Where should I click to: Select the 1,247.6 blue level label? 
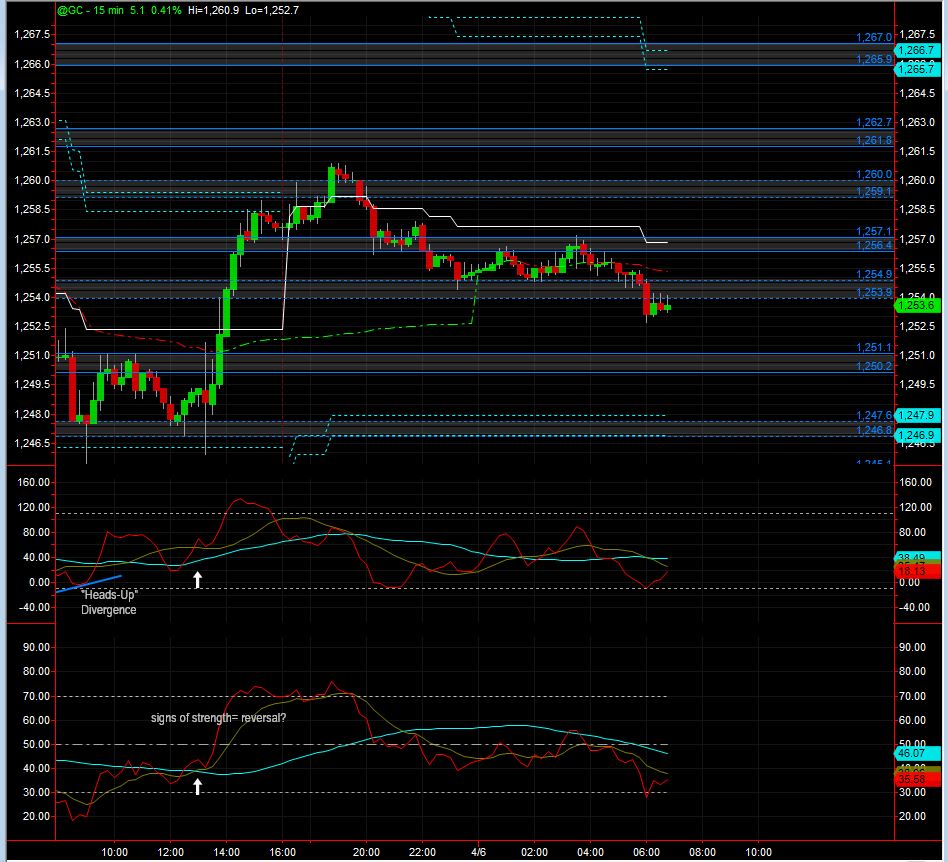pyautogui.click(x=874, y=415)
